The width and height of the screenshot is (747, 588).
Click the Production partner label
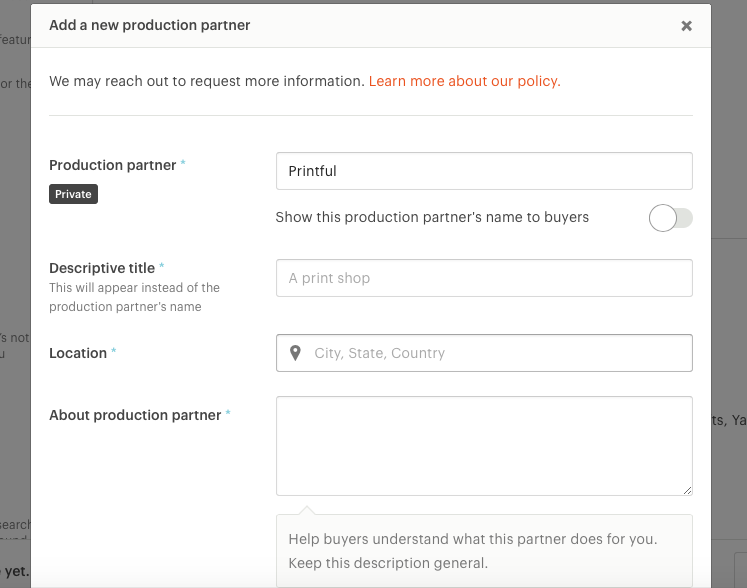(112, 165)
